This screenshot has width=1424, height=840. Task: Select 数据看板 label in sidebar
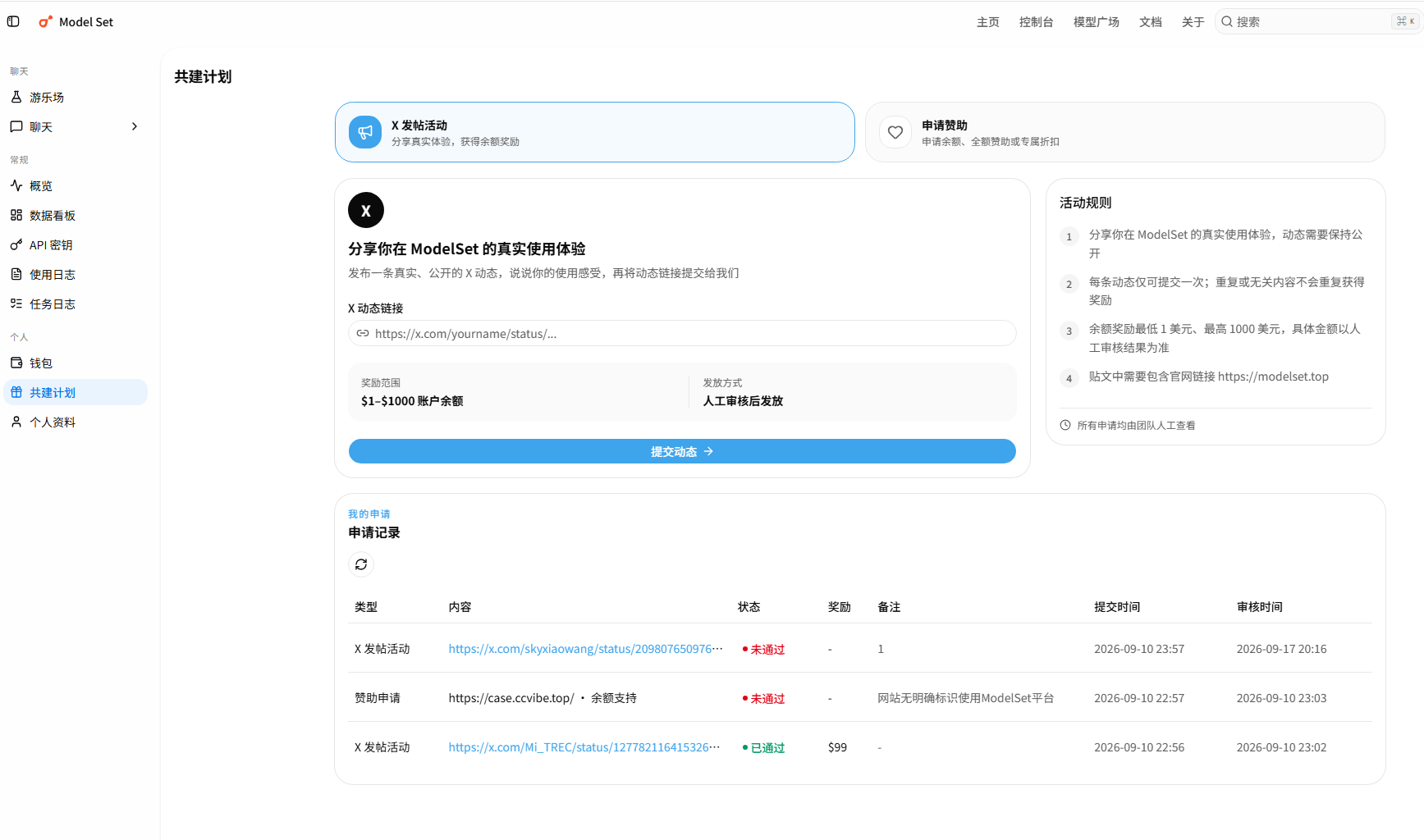(53, 215)
